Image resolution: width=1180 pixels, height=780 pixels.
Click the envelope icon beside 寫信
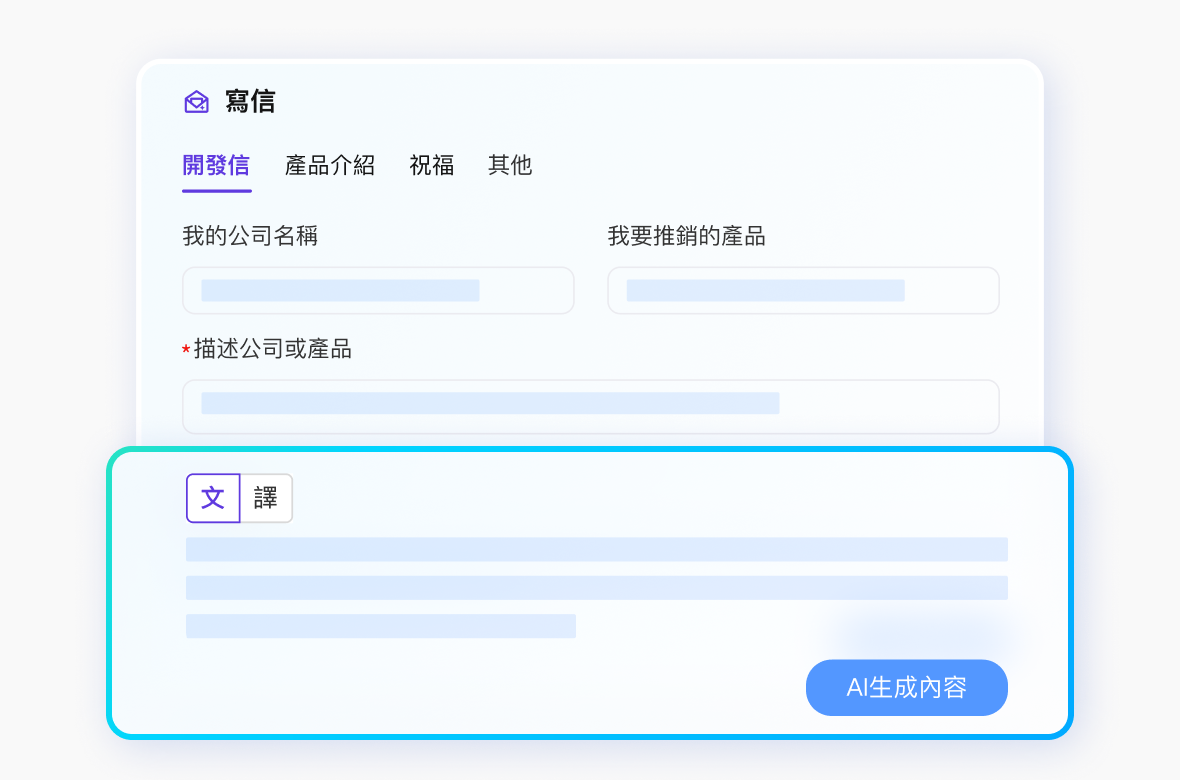[196, 101]
